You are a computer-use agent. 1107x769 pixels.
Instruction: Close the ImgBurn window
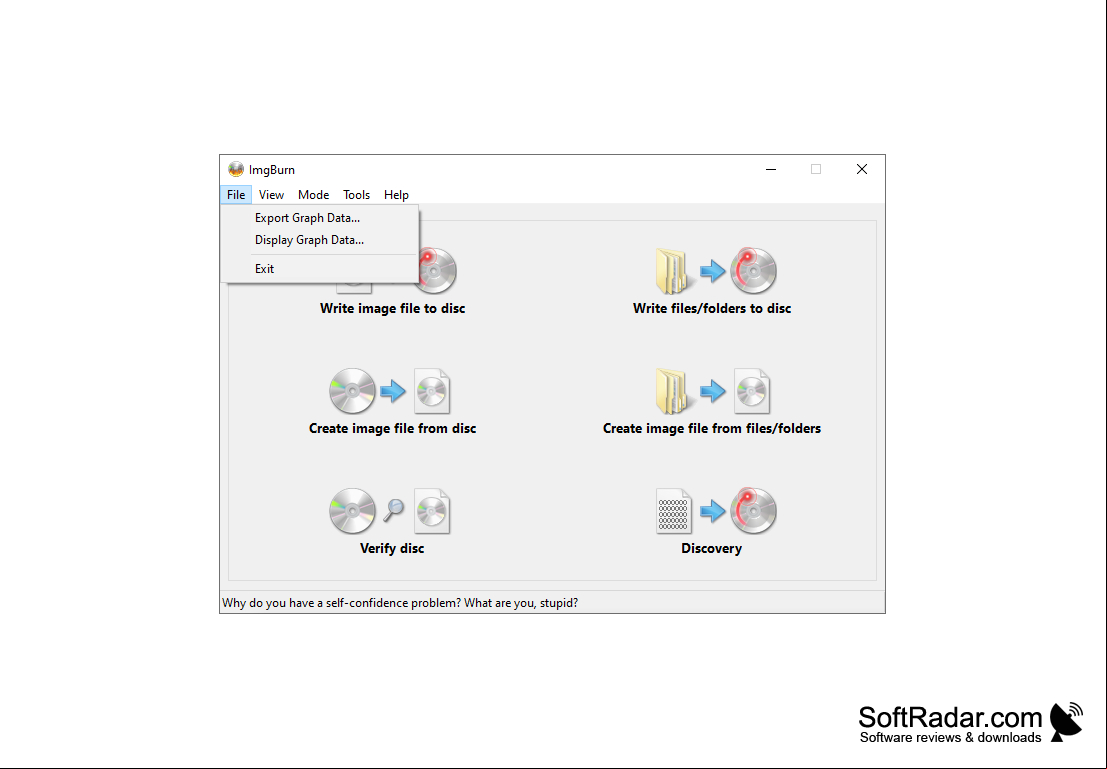click(862, 169)
